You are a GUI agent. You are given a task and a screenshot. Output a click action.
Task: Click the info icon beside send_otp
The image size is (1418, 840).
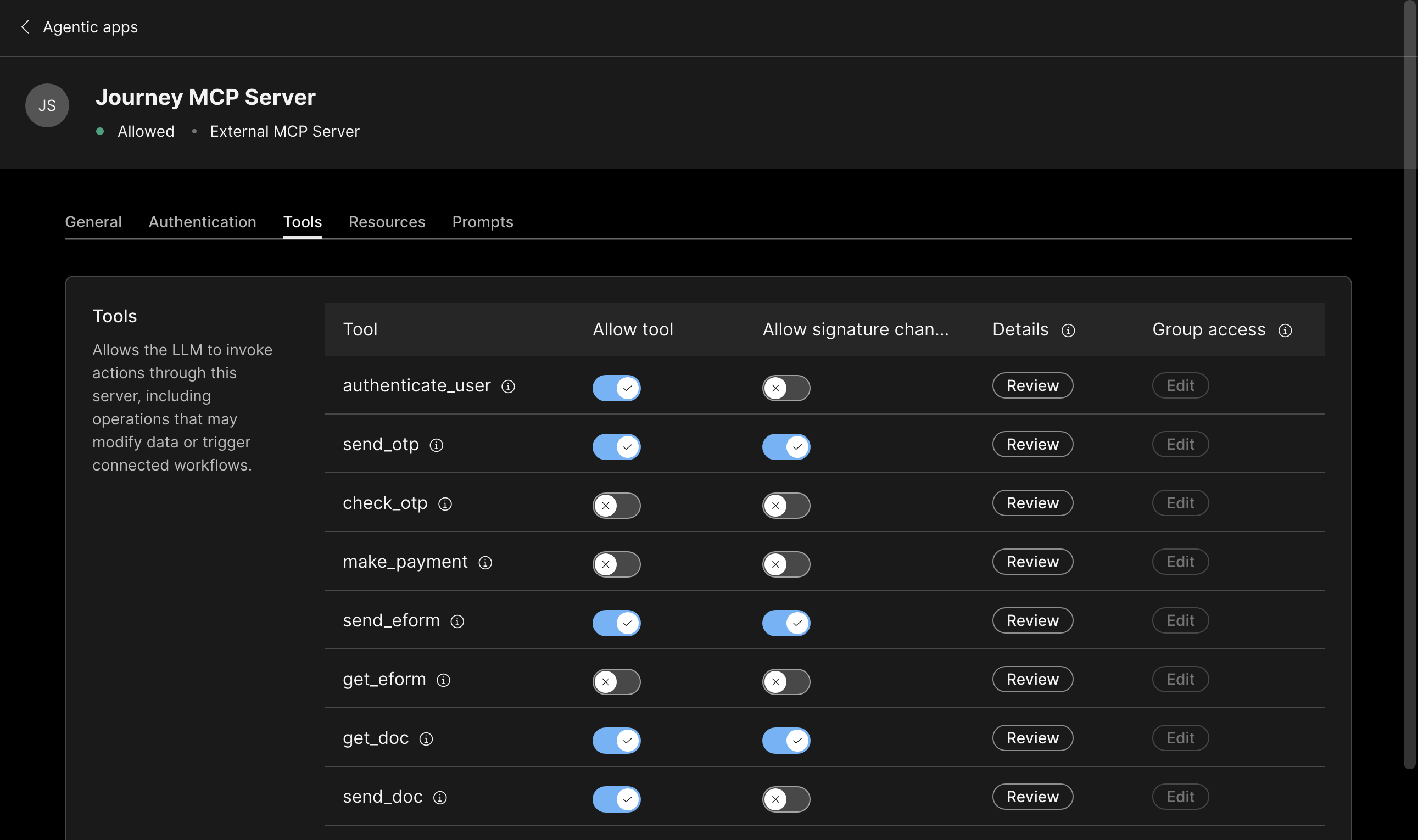coord(436,445)
